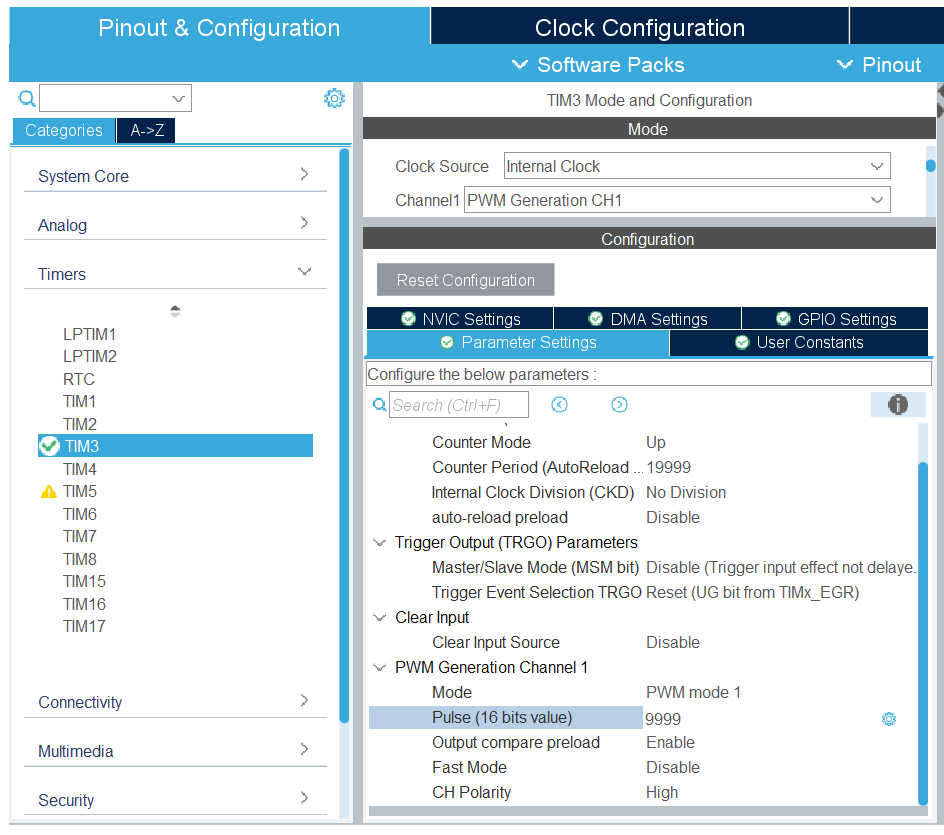Click the green check icon beside TIM3

click(48, 446)
